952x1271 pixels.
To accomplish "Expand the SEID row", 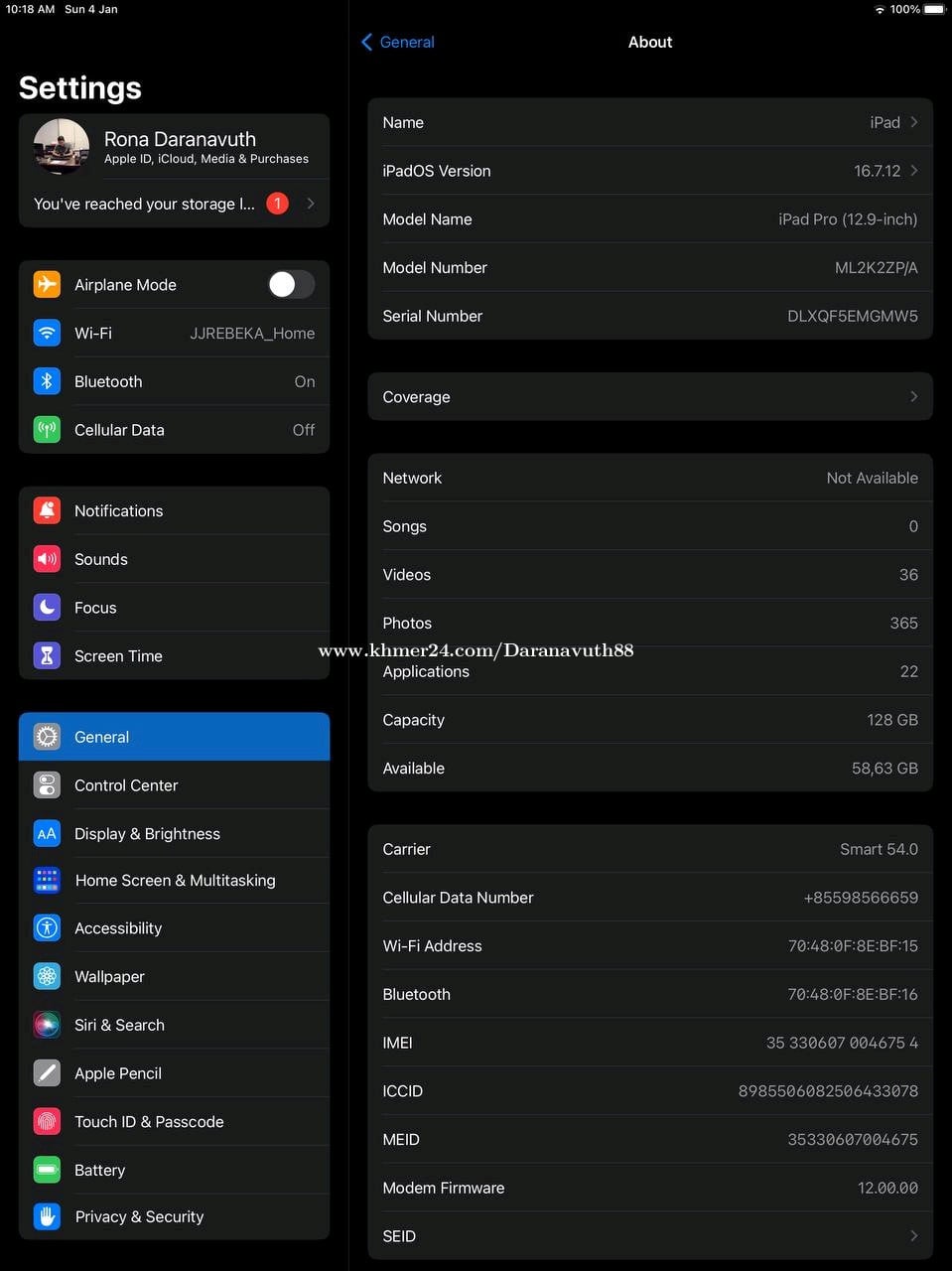I will click(649, 1236).
